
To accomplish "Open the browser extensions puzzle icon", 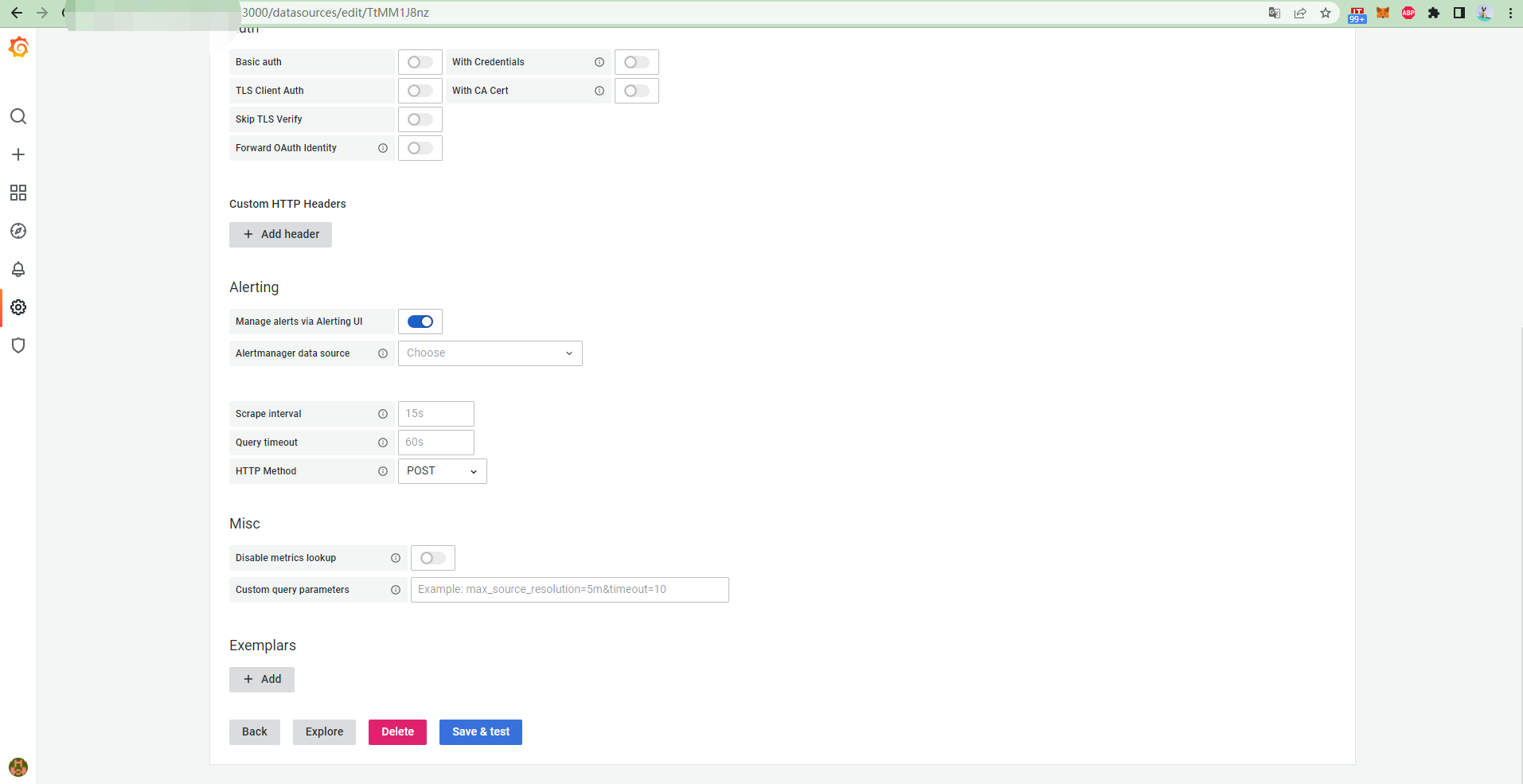I will [x=1434, y=13].
